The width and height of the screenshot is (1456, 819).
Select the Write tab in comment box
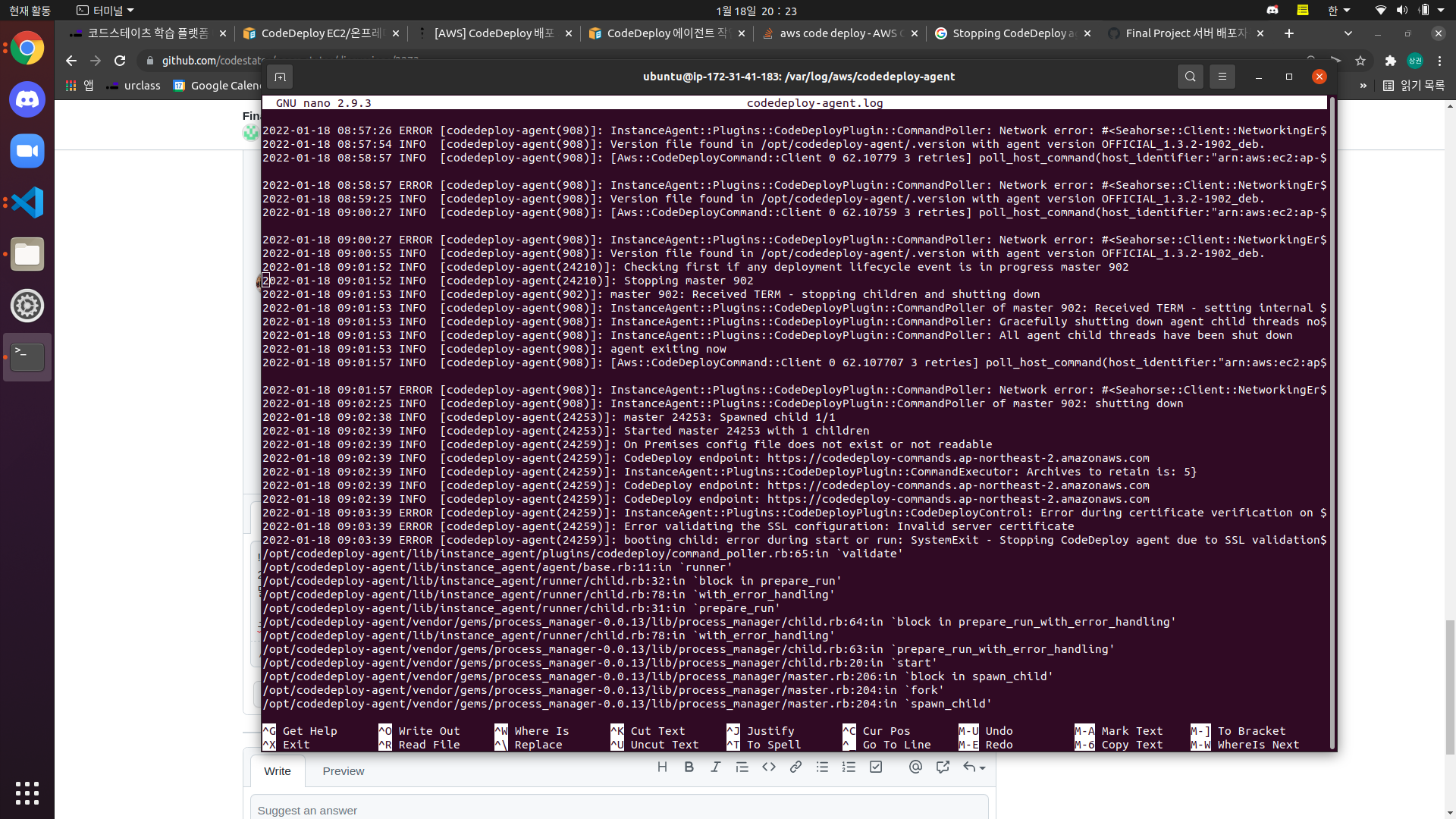278,771
